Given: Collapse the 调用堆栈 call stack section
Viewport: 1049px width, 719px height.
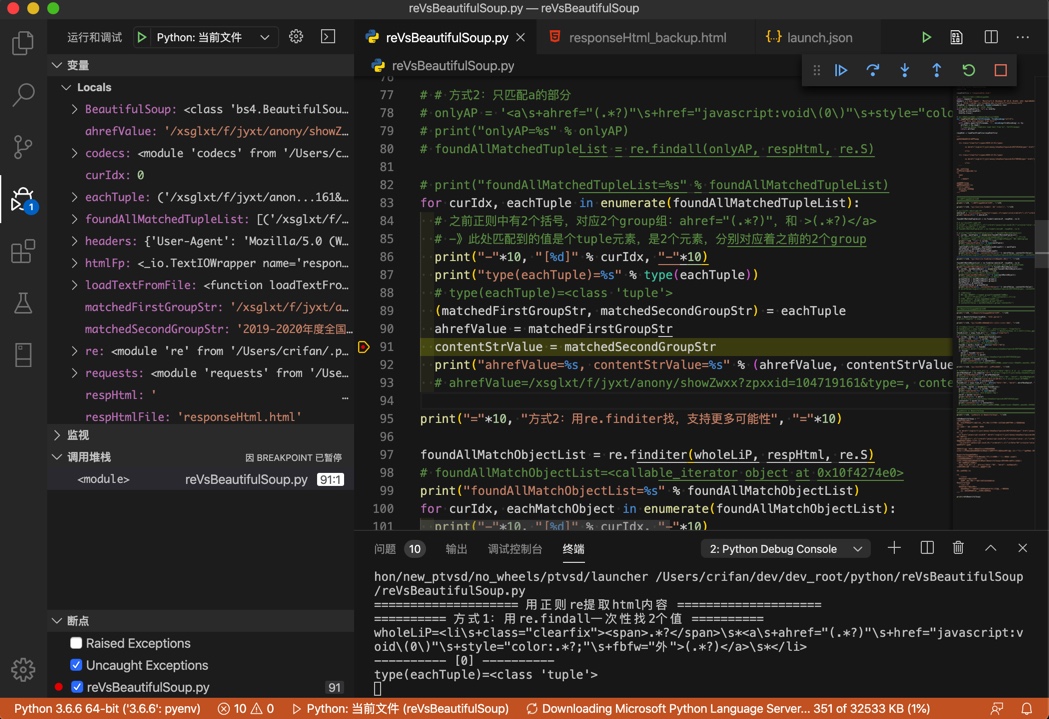Looking at the screenshot, I should (58, 457).
